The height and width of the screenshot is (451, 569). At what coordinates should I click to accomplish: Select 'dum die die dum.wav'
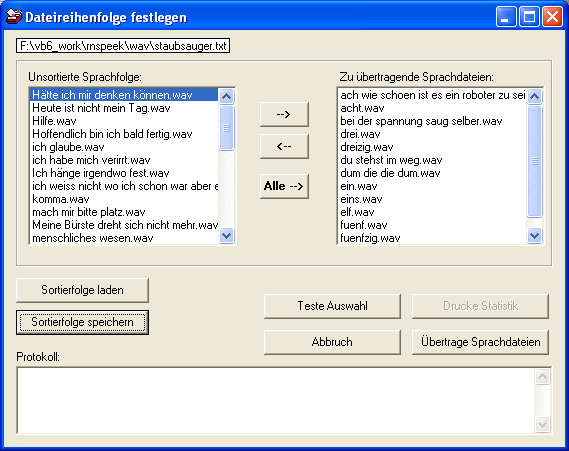coord(432,173)
